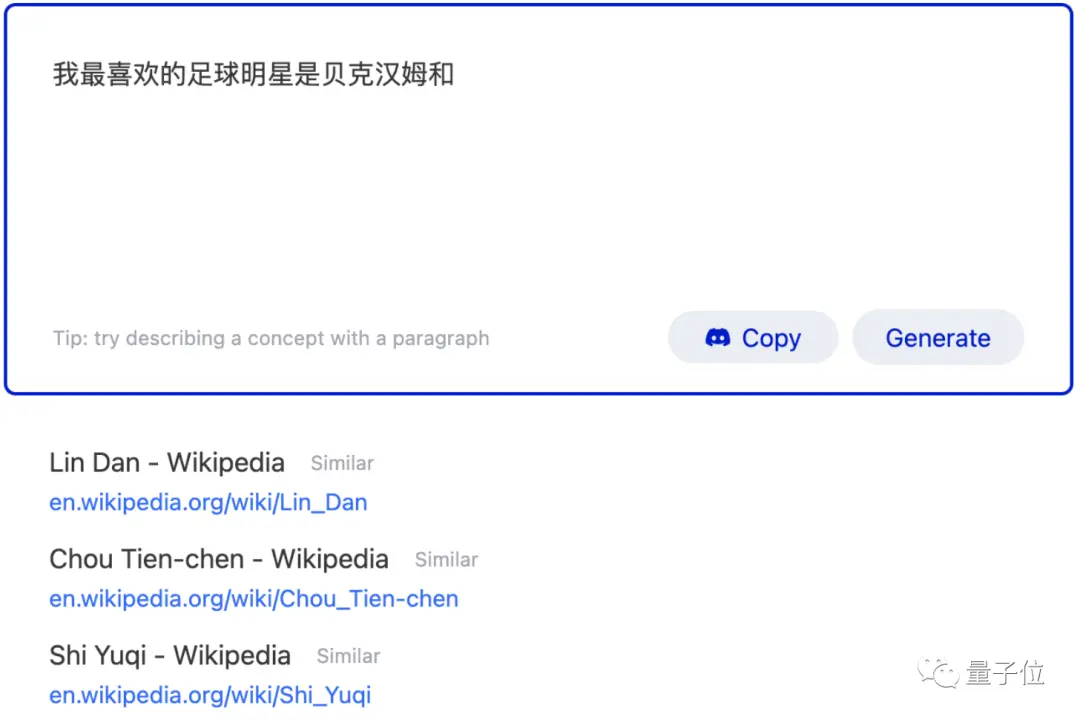Find results similar to Lin Dan
This screenshot has width=1080, height=720.
tap(342, 463)
